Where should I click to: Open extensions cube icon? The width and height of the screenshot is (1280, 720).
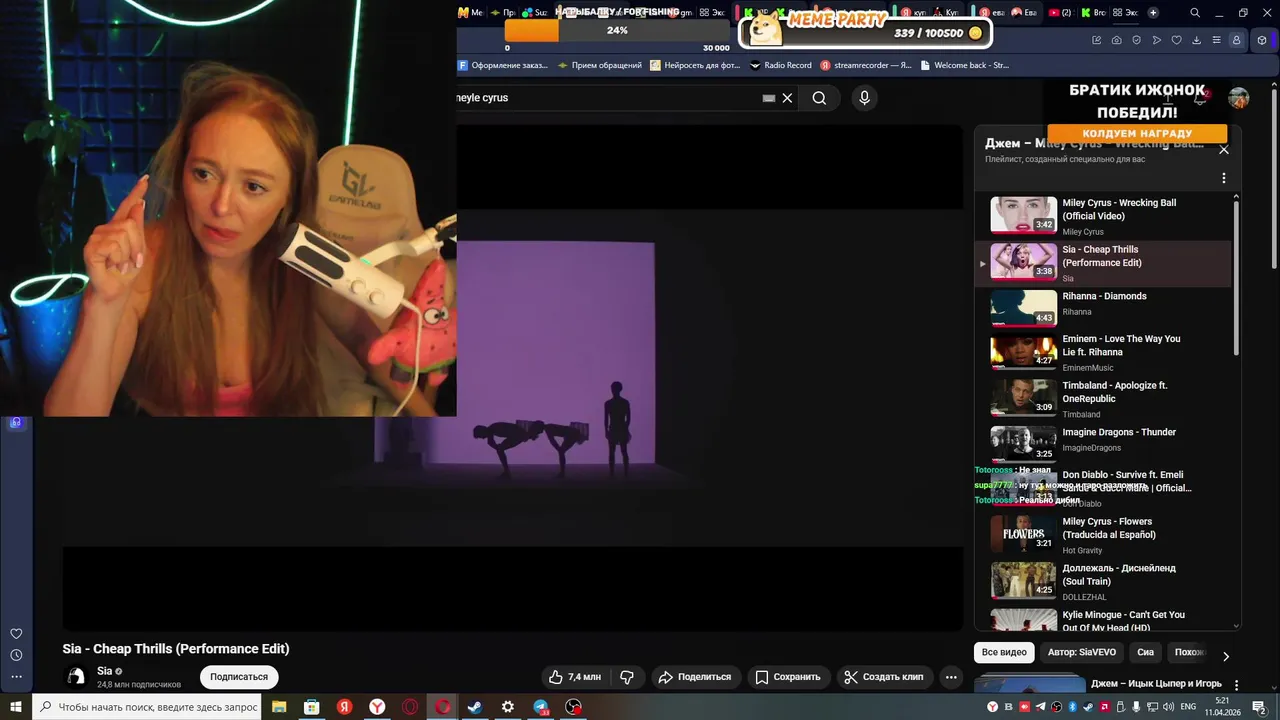point(1262,40)
